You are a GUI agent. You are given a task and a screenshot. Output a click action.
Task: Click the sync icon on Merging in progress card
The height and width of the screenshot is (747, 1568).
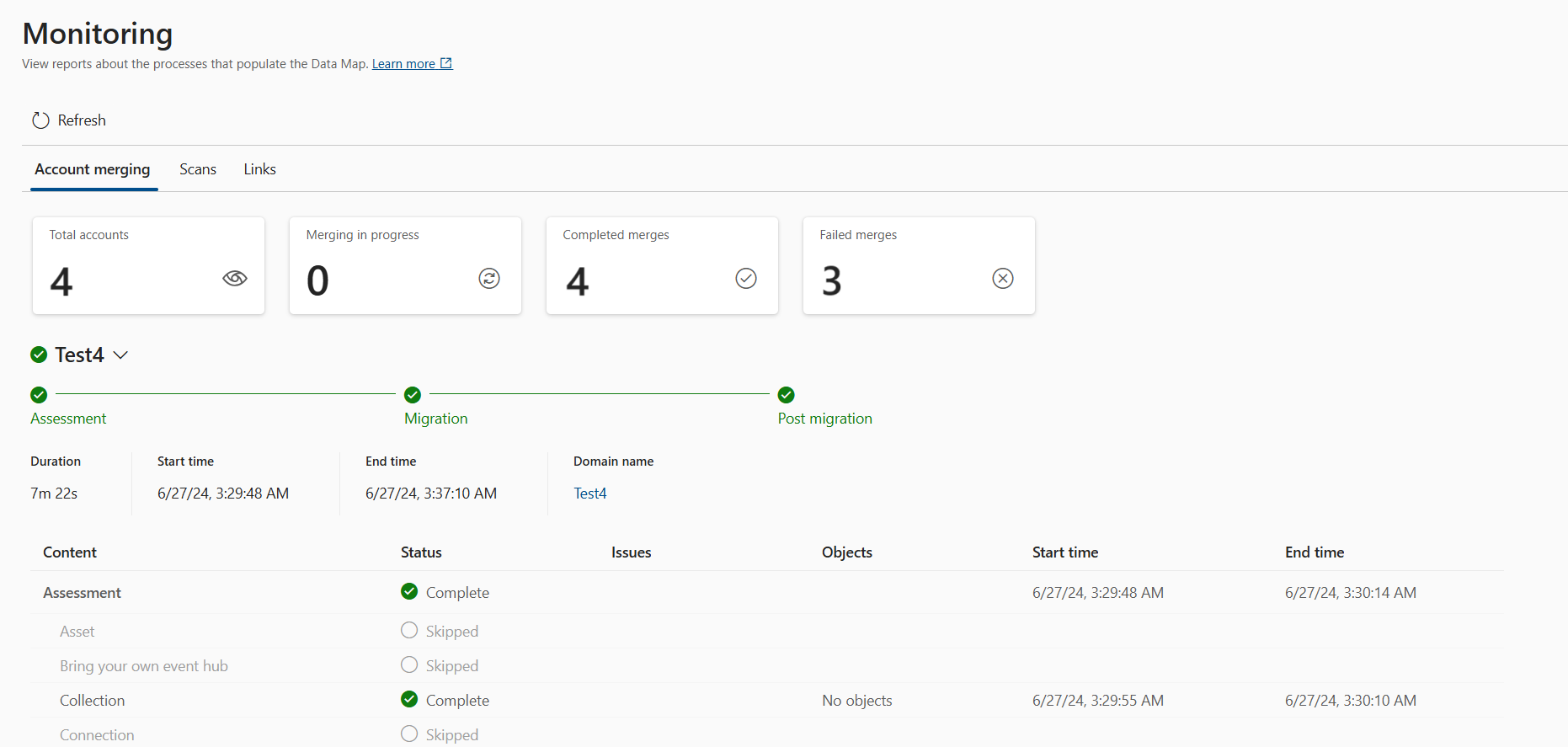[x=489, y=278]
